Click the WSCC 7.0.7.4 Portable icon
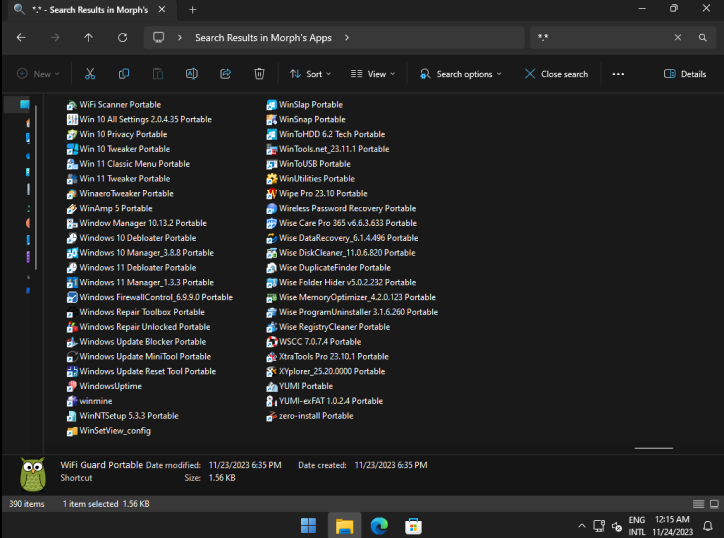The image size is (724, 538). [272, 342]
